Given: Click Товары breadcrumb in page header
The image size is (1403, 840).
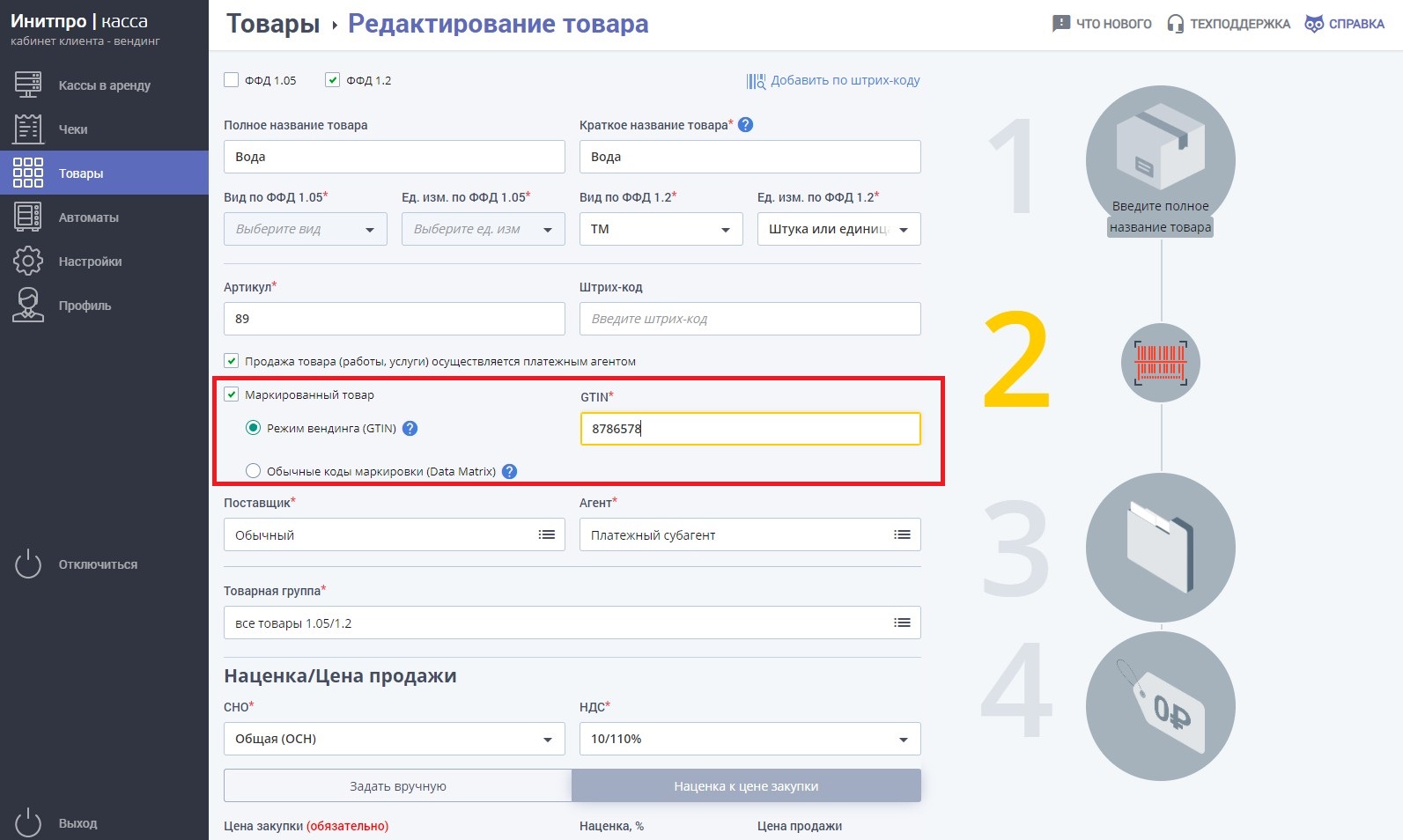Looking at the screenshot, I should click(273, 24).
